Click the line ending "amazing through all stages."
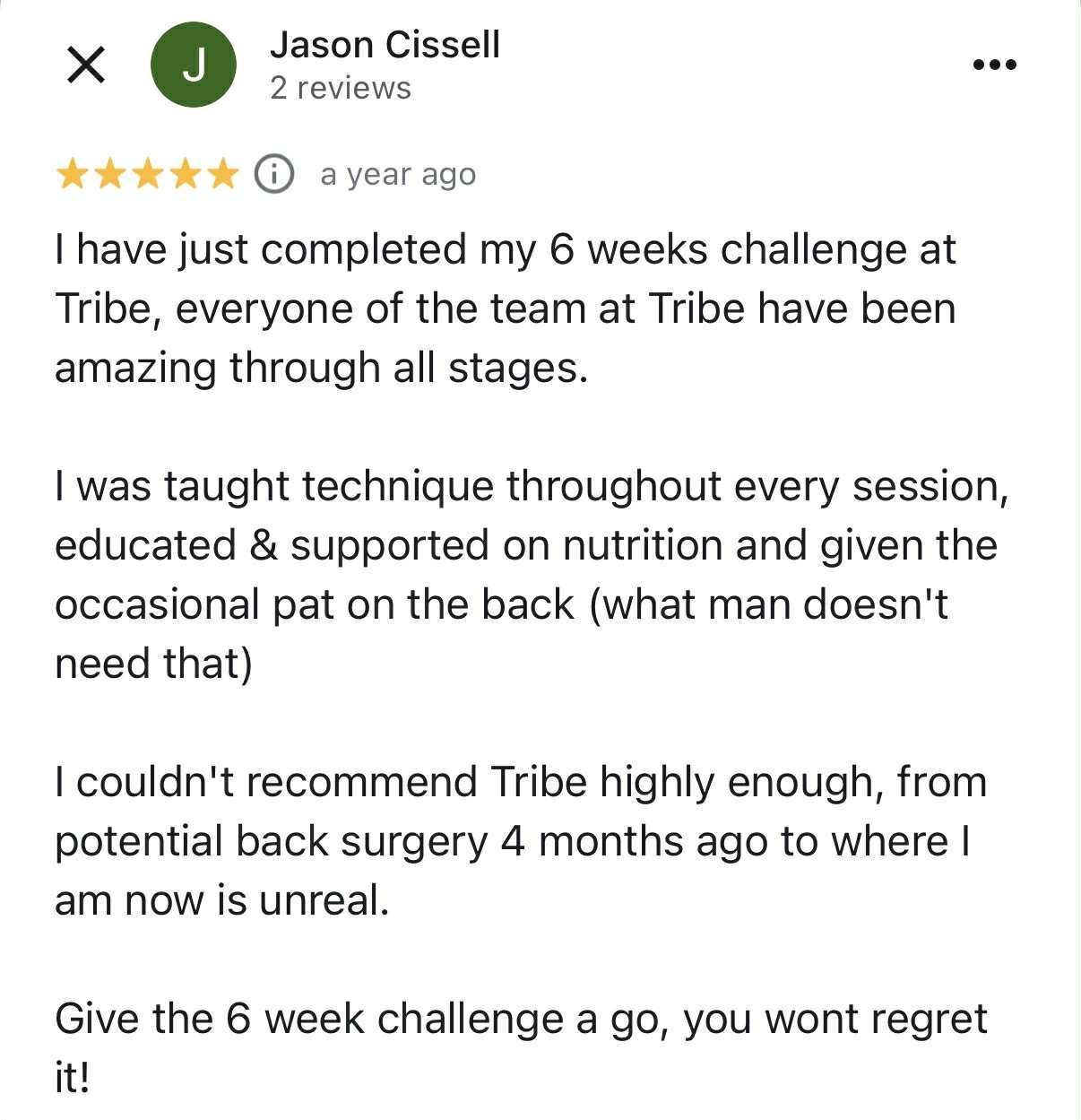This screenshot has width=1081, height=1120. tap(321, 368)
